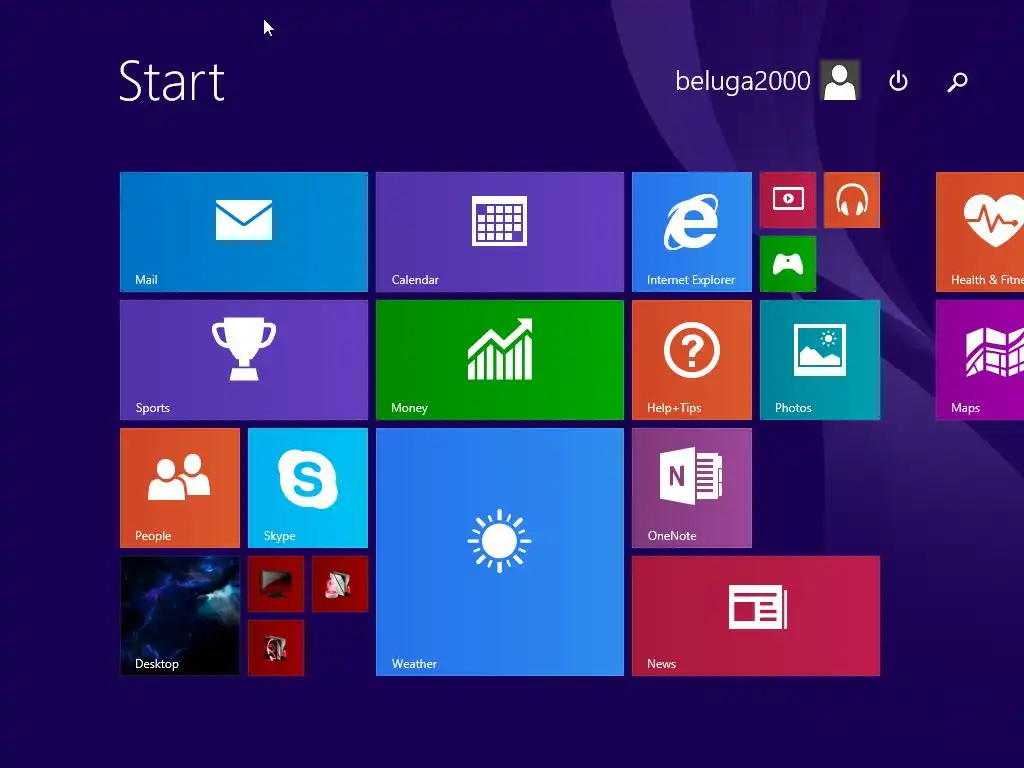This screenshot has width=1024, height=768.
Task: Open the Maps tile
Action: (980, 360)
